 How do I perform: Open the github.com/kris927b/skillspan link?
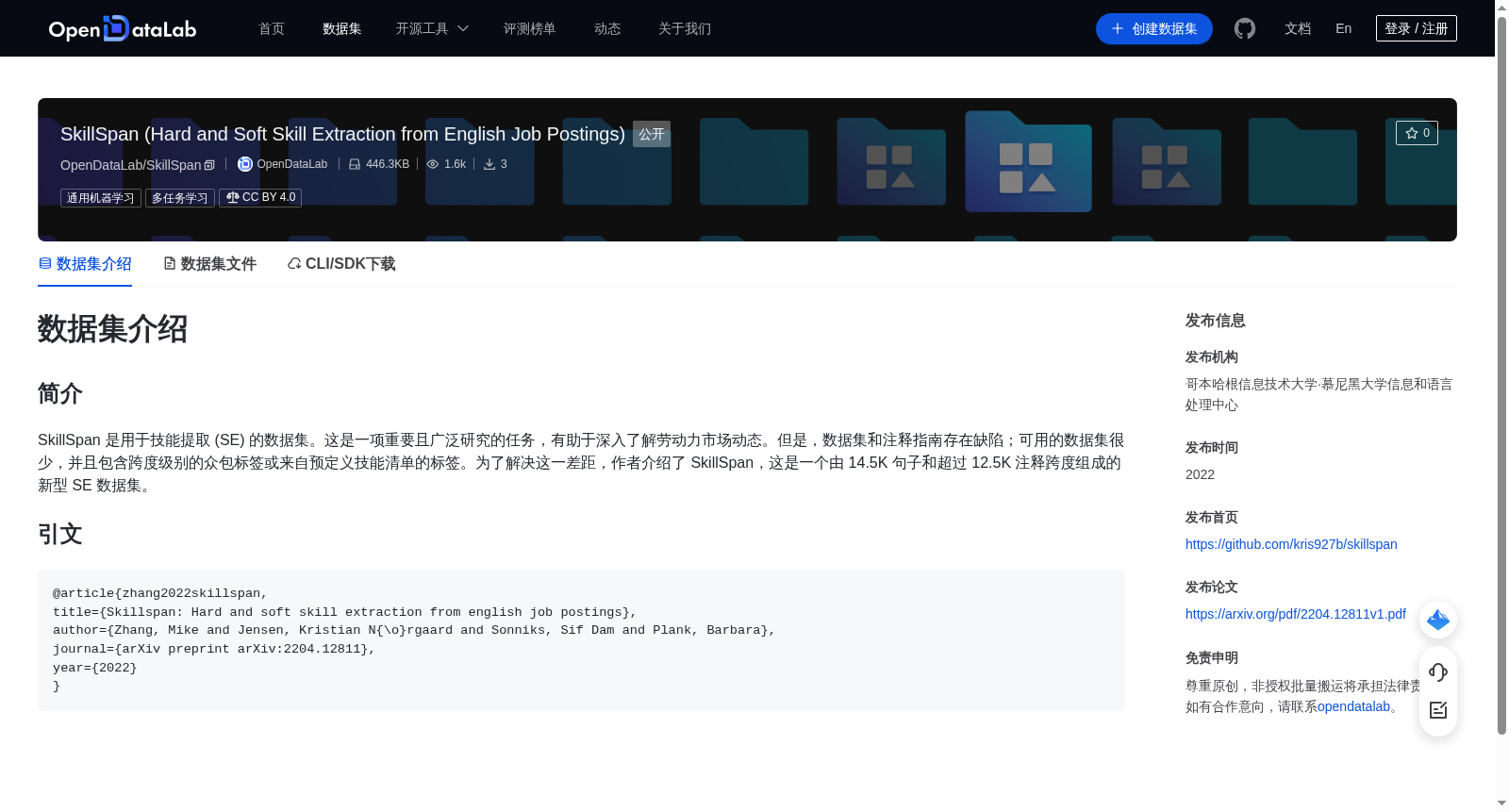[x=1291, y=544]
